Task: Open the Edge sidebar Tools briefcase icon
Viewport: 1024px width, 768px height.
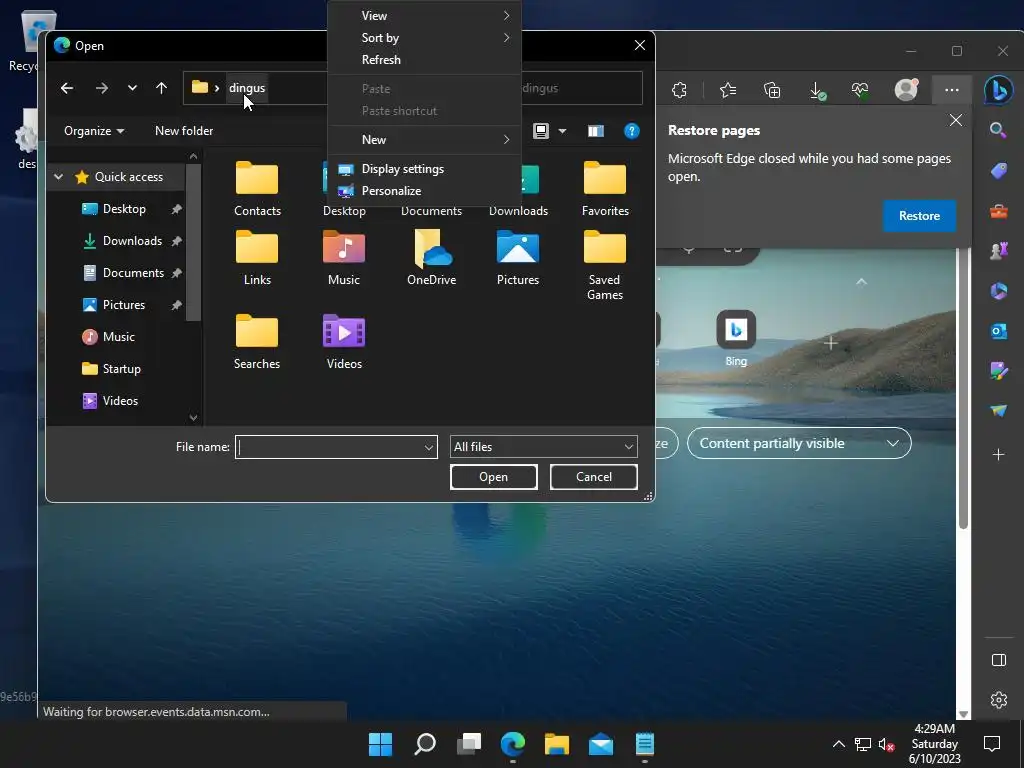Action: pyautogui.click(x=999, y=211)
